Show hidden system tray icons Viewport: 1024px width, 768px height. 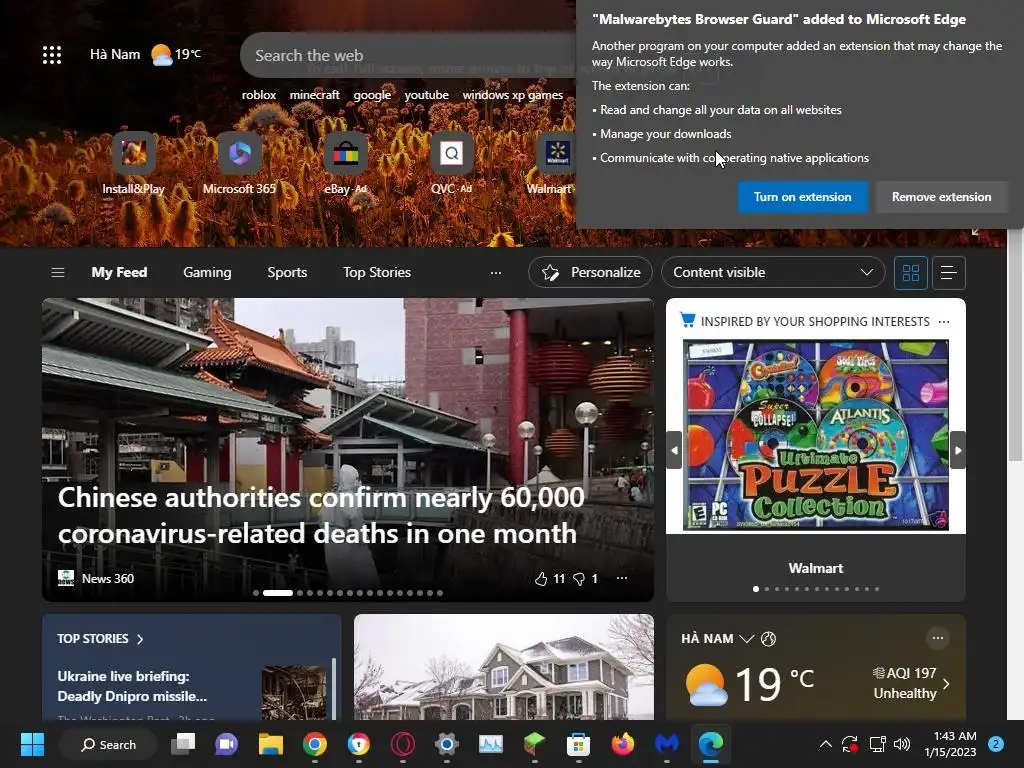[x=825, y=744]
